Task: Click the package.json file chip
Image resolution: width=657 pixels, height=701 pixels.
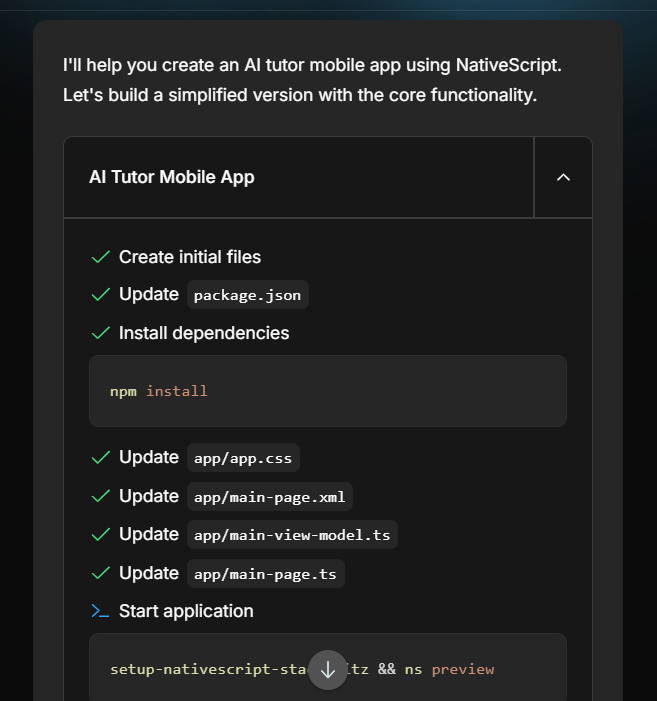Action: pyautogui.click(x=248, y=295)
